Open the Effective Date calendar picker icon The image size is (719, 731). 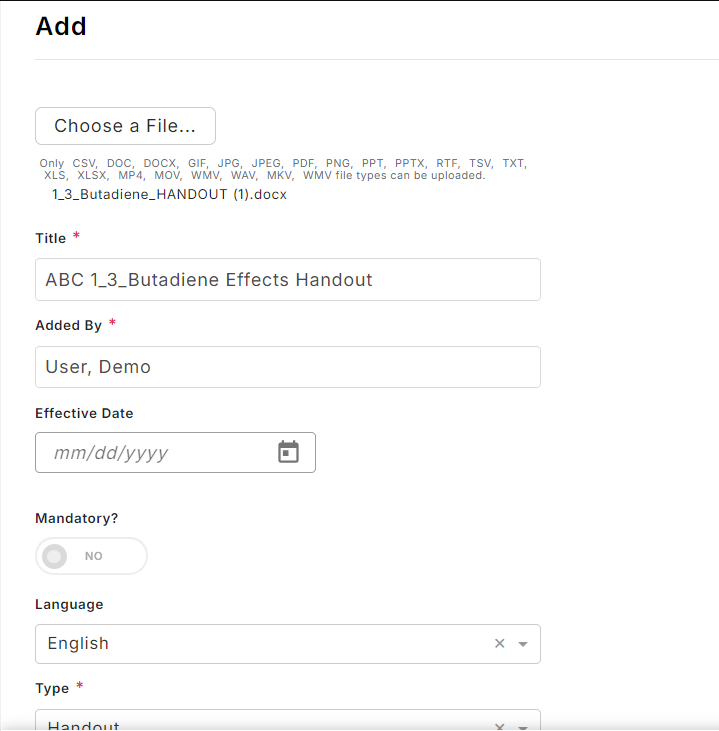(288, 452)
